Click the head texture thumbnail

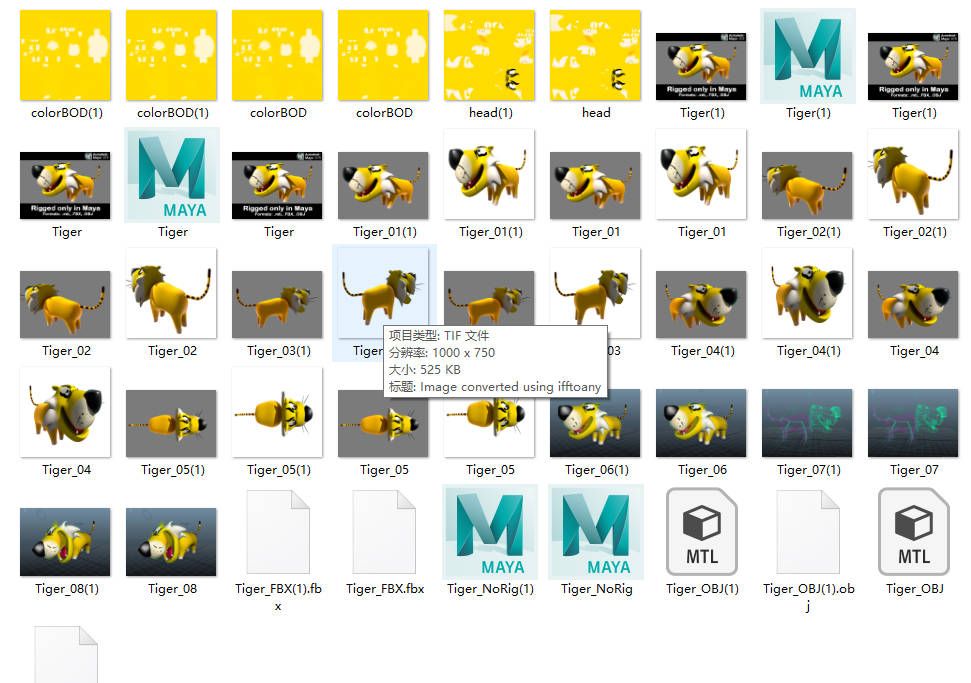click(596, 56)
